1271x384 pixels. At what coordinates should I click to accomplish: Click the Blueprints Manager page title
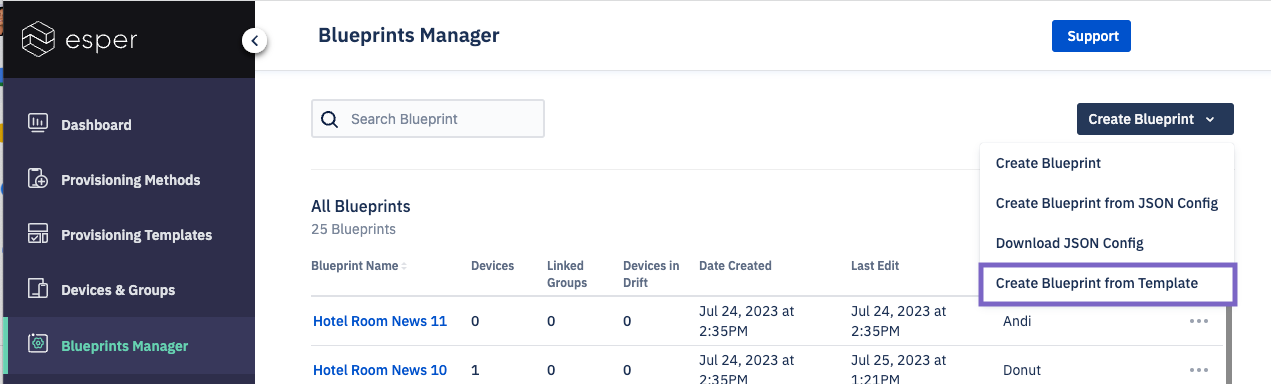[408, 36]
